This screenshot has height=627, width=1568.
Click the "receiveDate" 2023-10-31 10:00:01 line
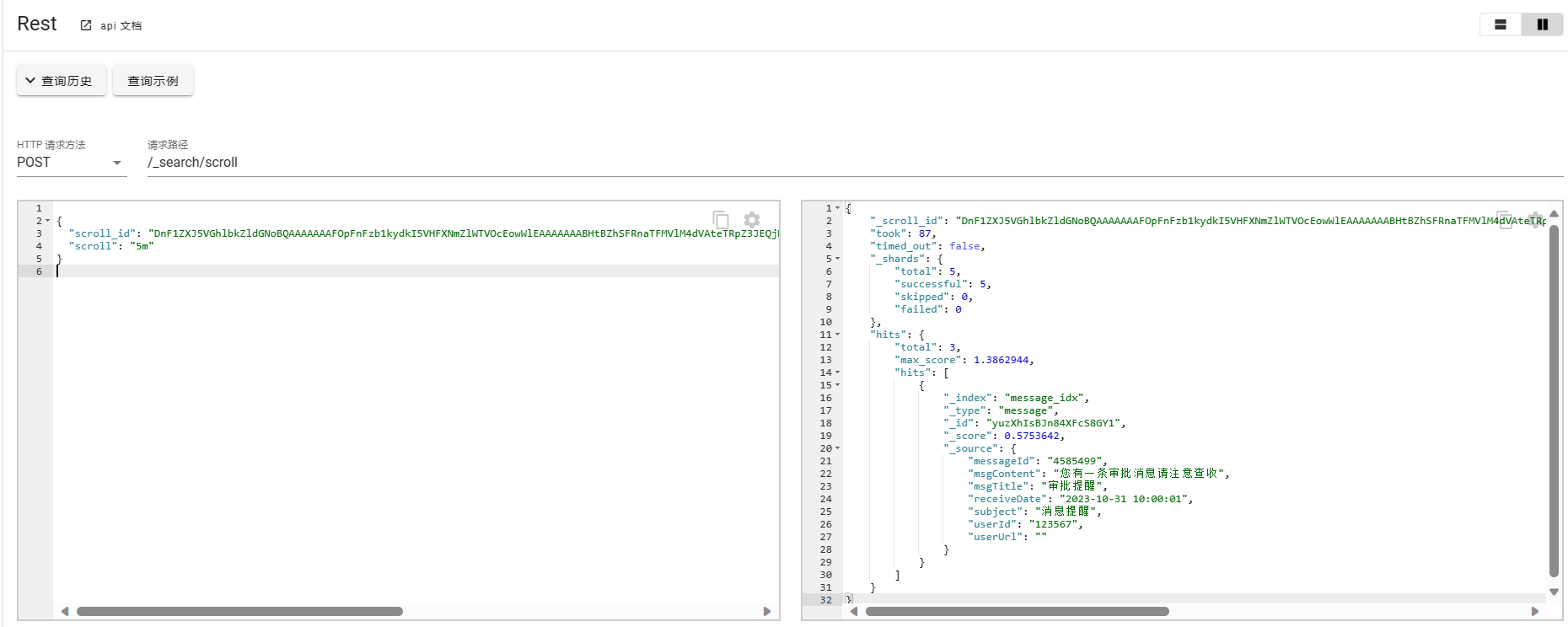(x=1080, y=499)
